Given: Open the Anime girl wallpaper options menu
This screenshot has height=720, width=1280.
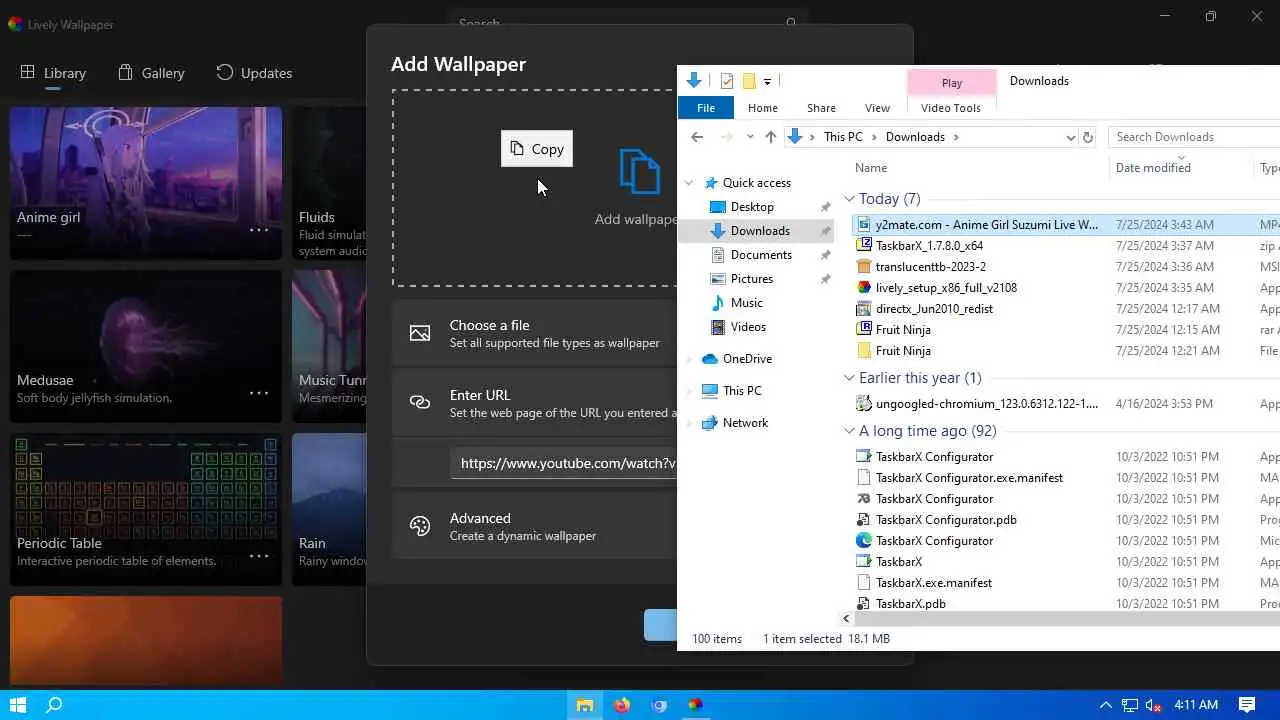Looking at the screenshot, I should pyautogui.click(x=259, y=229).
